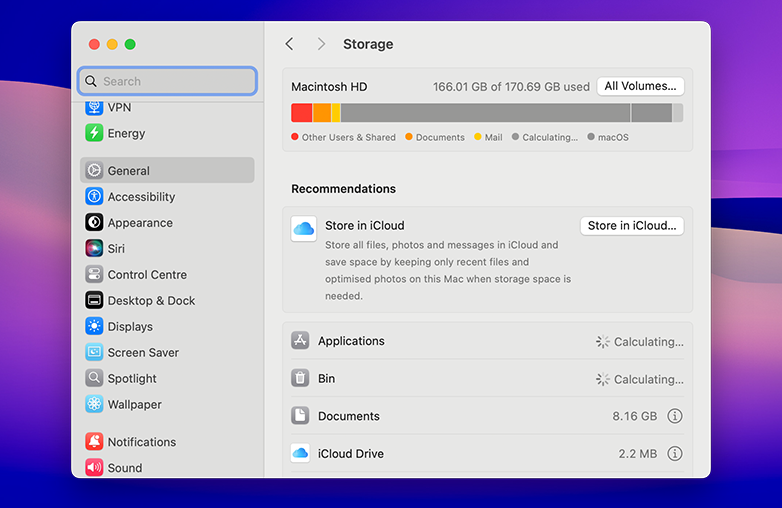Click the Other Users & Shared legend label
This screenshot has height=508, width=782.
click(349, 137)
